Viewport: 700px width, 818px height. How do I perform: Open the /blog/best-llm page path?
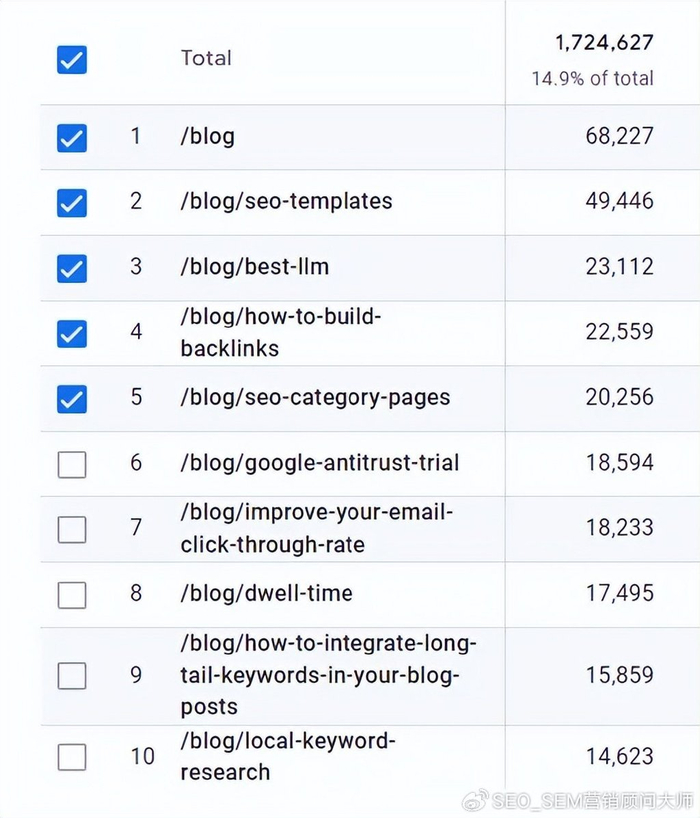point(254,267)
